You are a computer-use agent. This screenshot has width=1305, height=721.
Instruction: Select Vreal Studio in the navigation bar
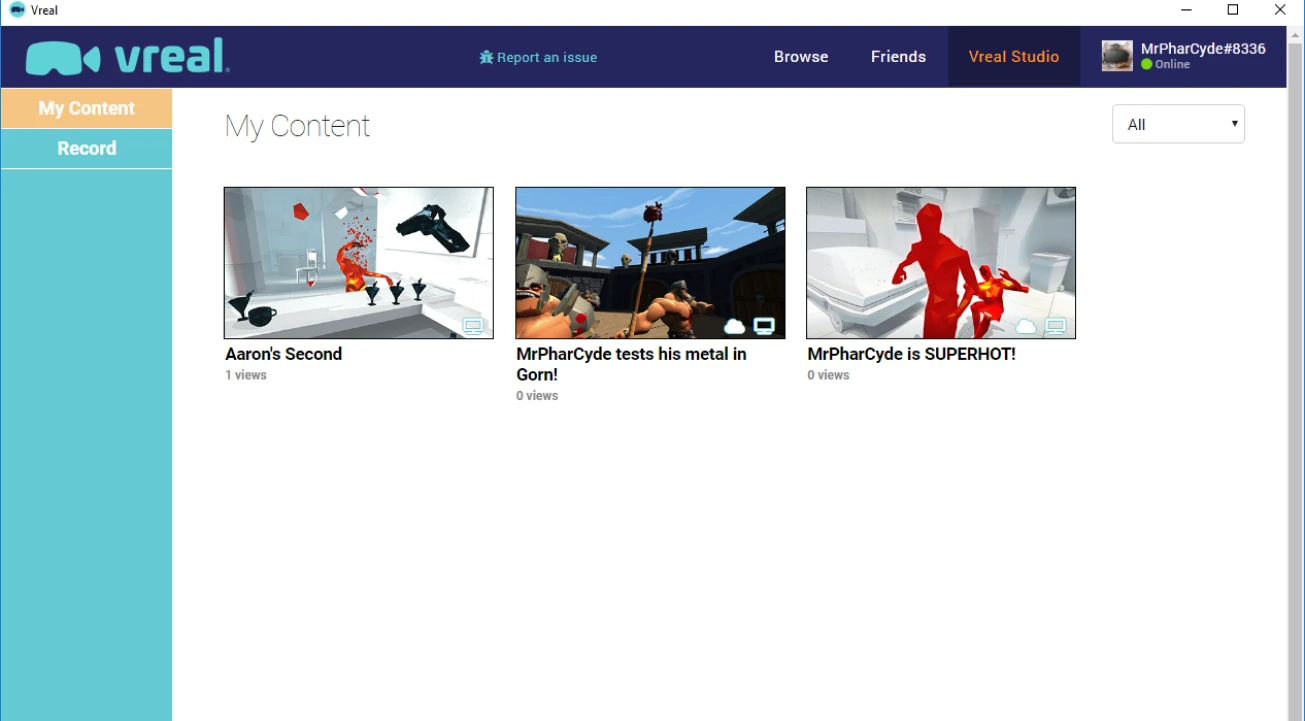(x=1014, y=57)
